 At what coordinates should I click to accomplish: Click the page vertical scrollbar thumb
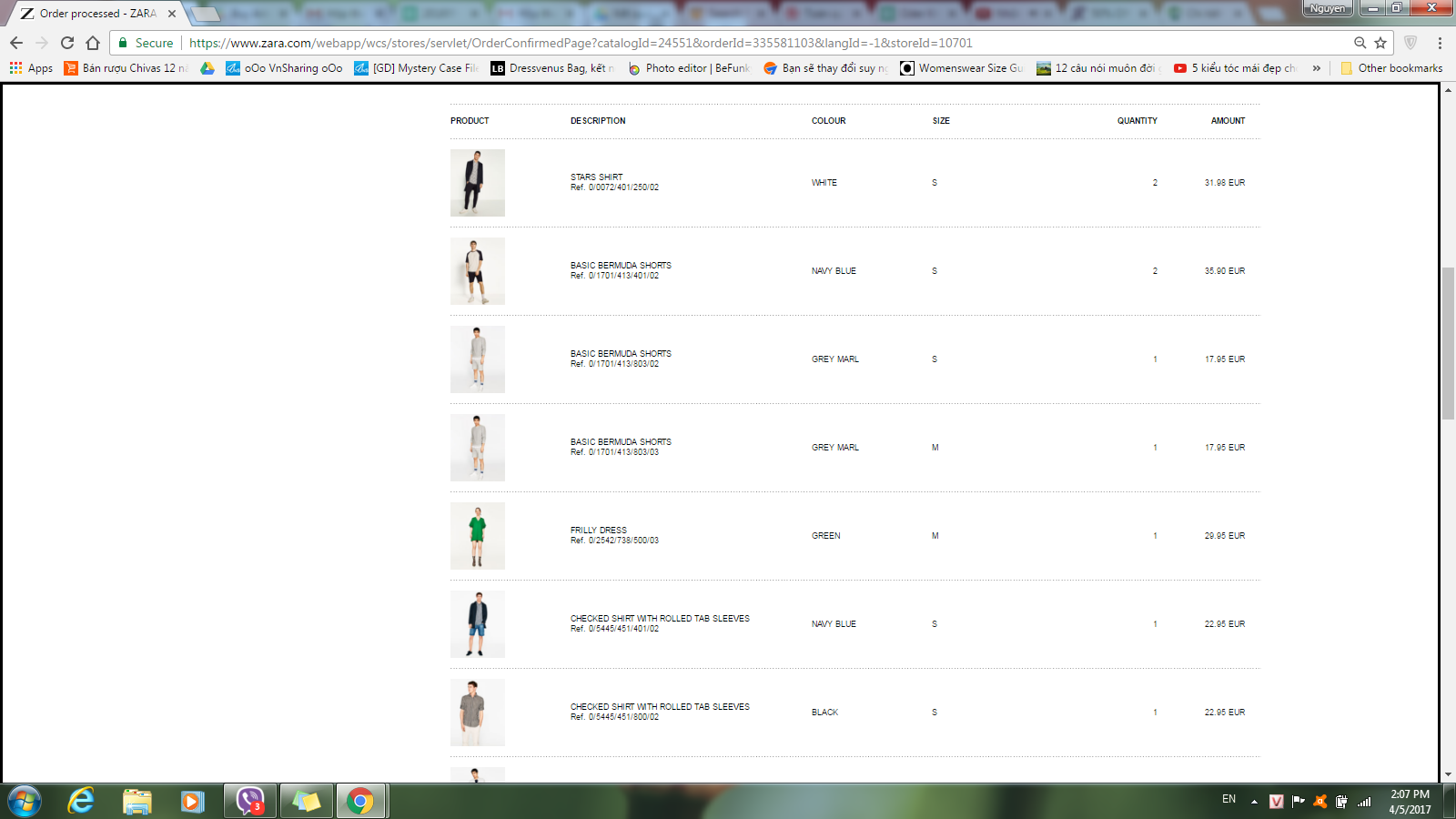[x=1448, y=344]
